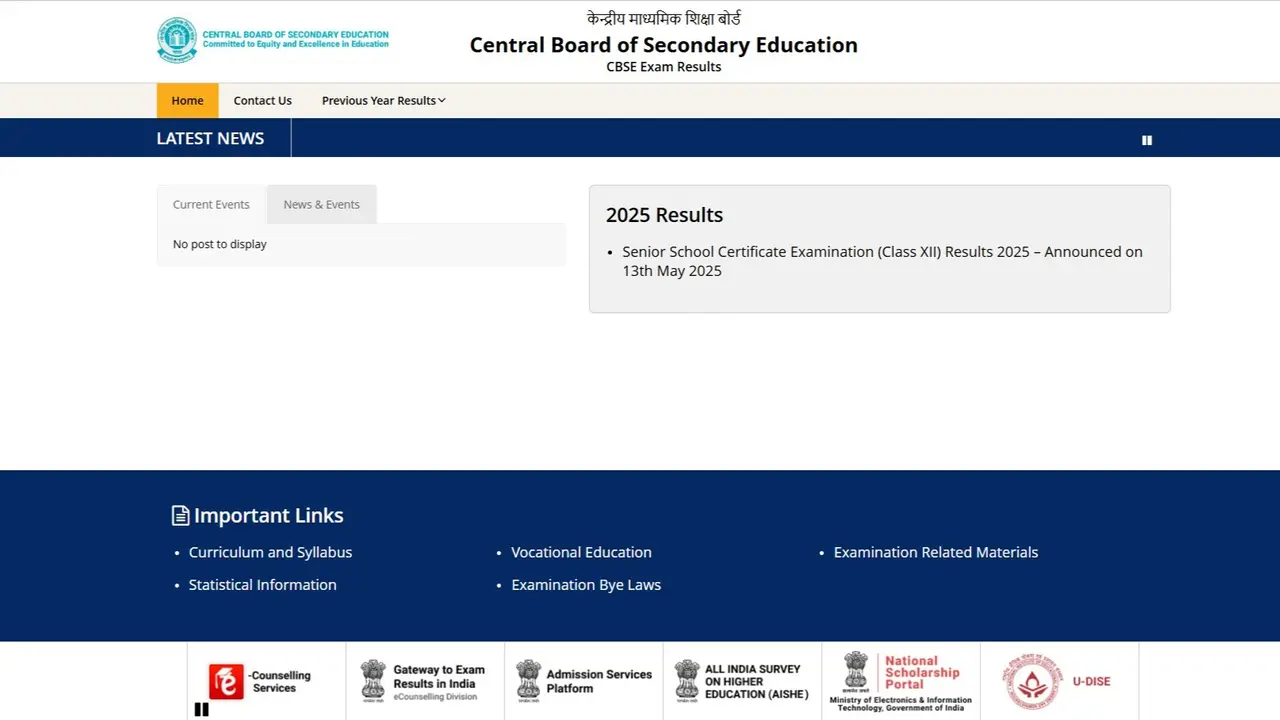Expand the Previous Year Results dropdown

[x=383, y=100]
